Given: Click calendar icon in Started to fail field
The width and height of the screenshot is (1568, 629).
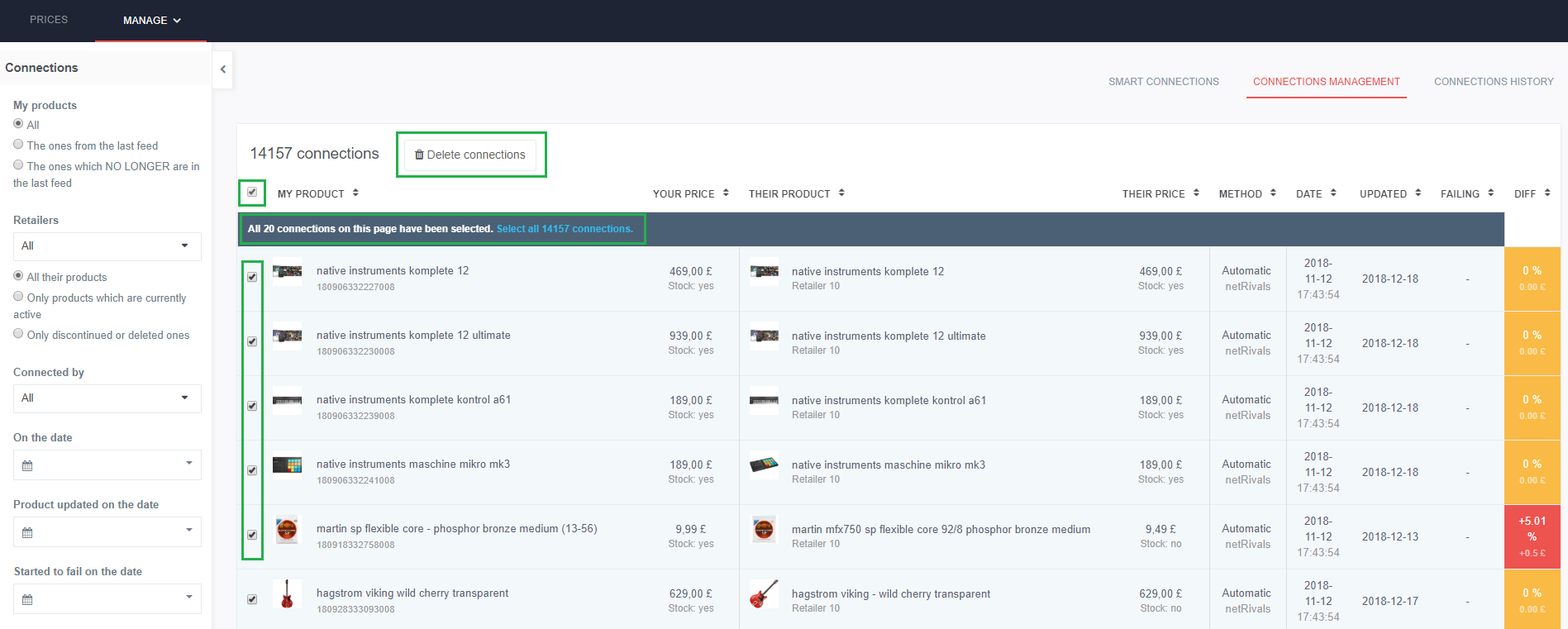Looking at the screenshot, I should [27, 600].
